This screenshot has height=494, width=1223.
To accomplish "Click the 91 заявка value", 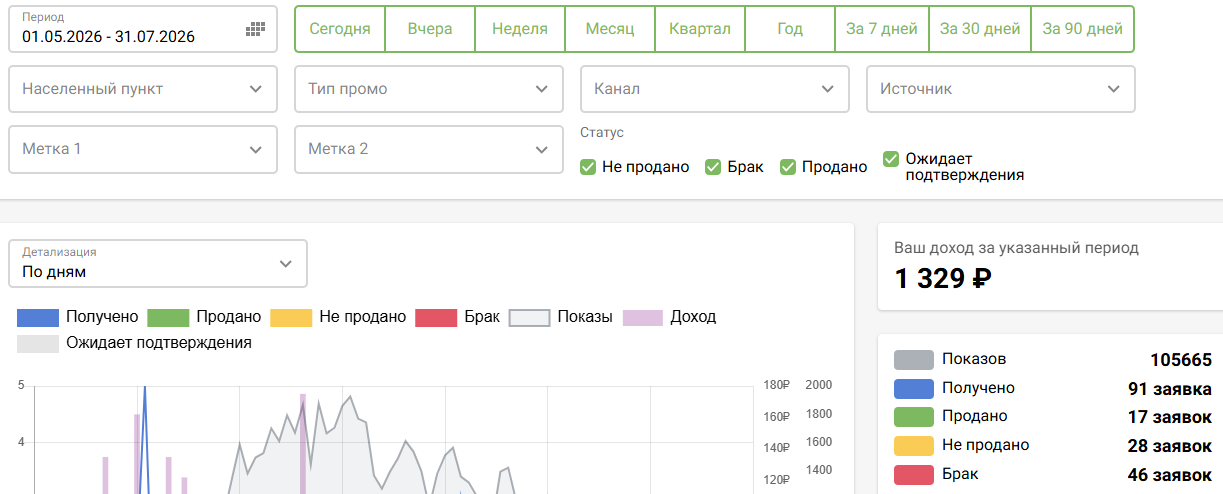I will (x=1170, y=389).
